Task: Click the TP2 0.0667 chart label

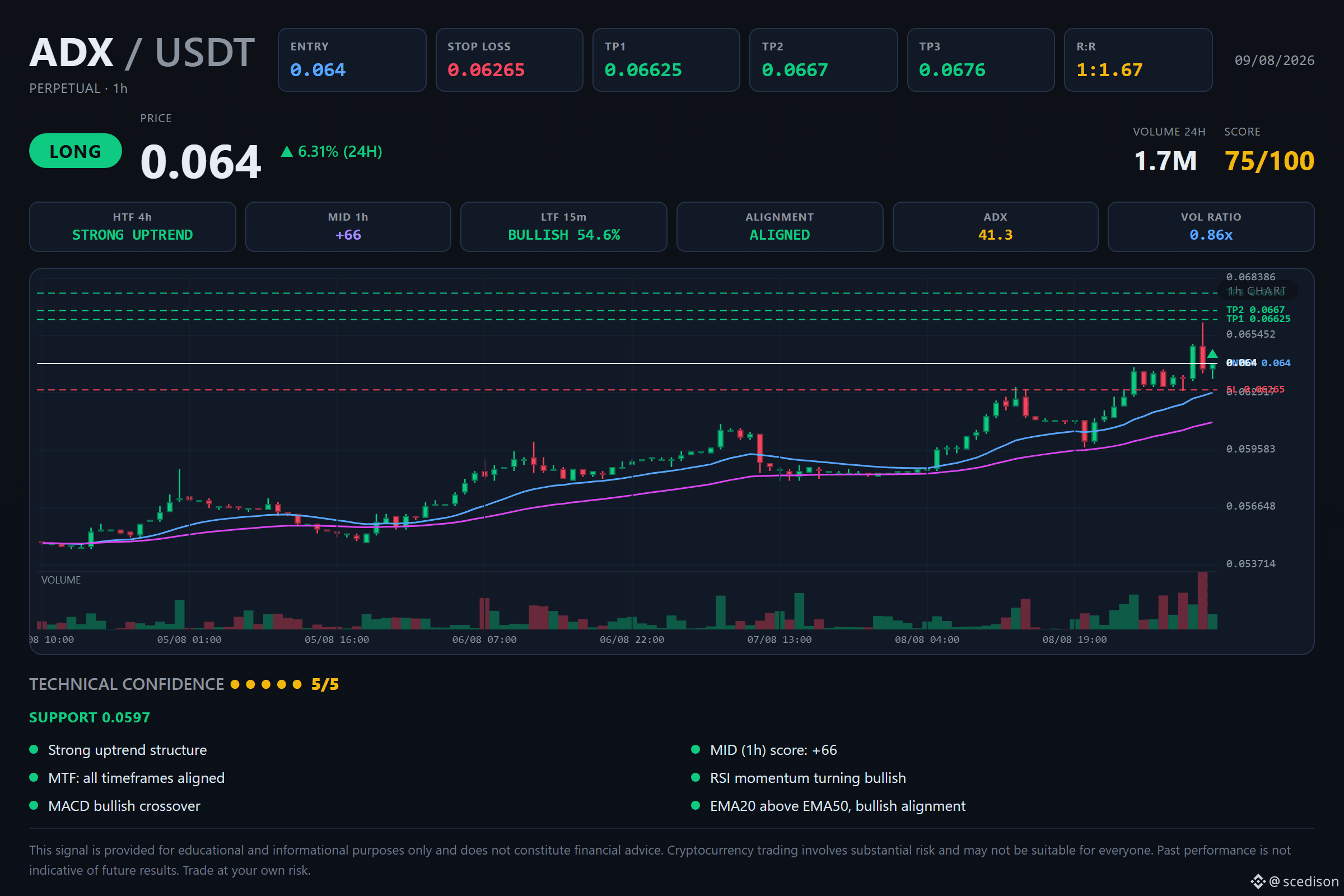Action: (x=1256, y=310)
